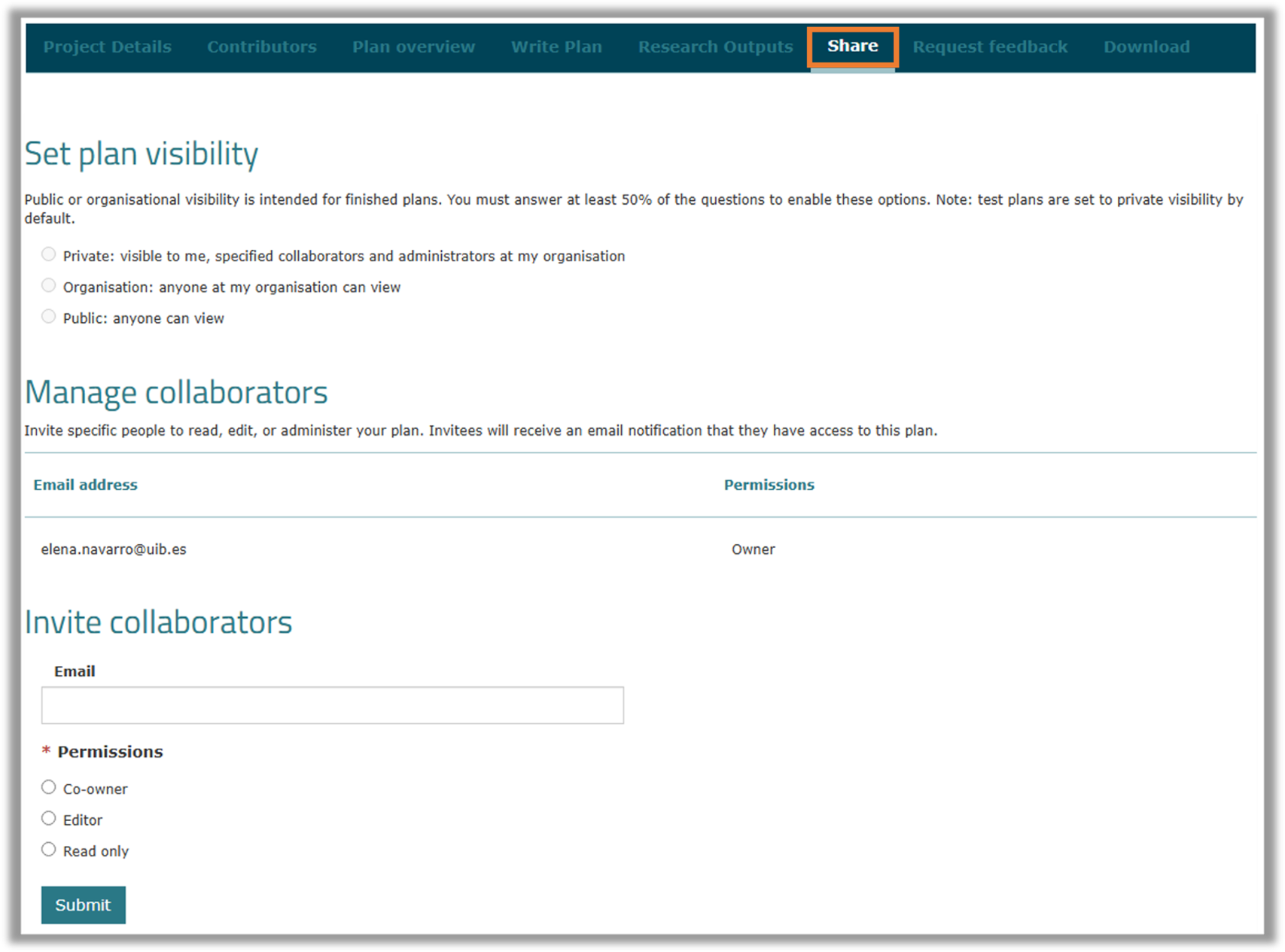Choose the Co-owner permission
Screen dimensions: 1285x952
(49, 787)
